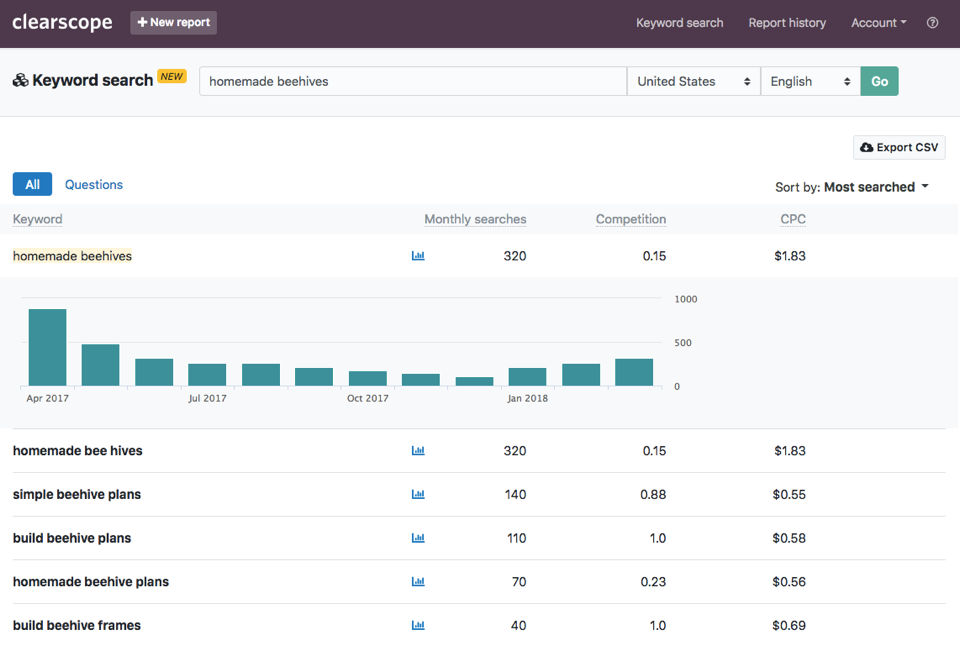
Task: Show chart for homemade bee hives row
Action: point(418,451)
